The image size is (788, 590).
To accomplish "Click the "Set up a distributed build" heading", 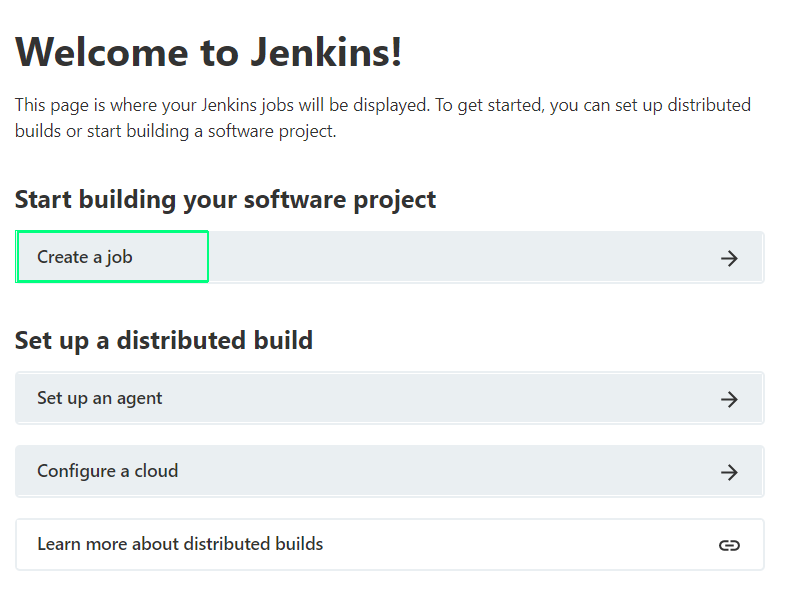I will pyautogui.click(x=164, y=341).
